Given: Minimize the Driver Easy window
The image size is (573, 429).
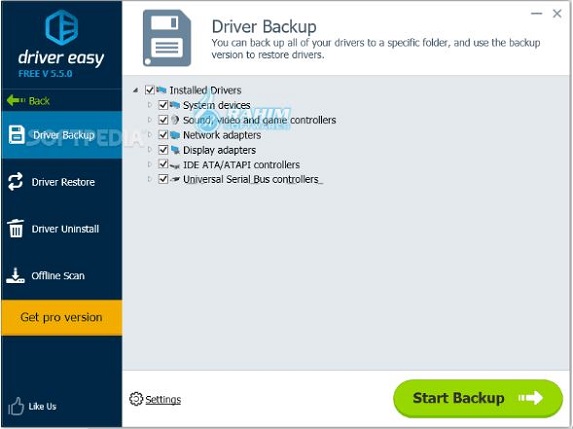Looking at the screenshot, I should 536,14.
